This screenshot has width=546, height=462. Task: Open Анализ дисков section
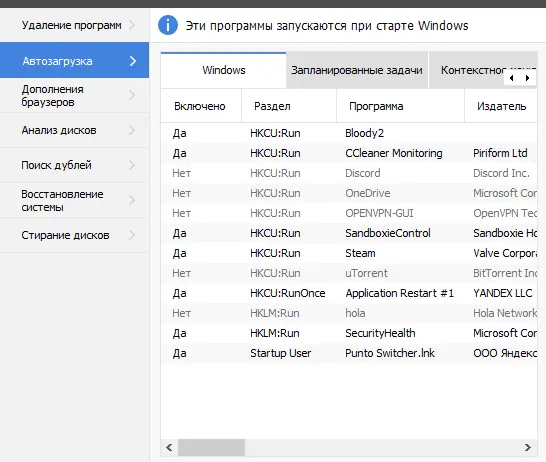point(75,130)
